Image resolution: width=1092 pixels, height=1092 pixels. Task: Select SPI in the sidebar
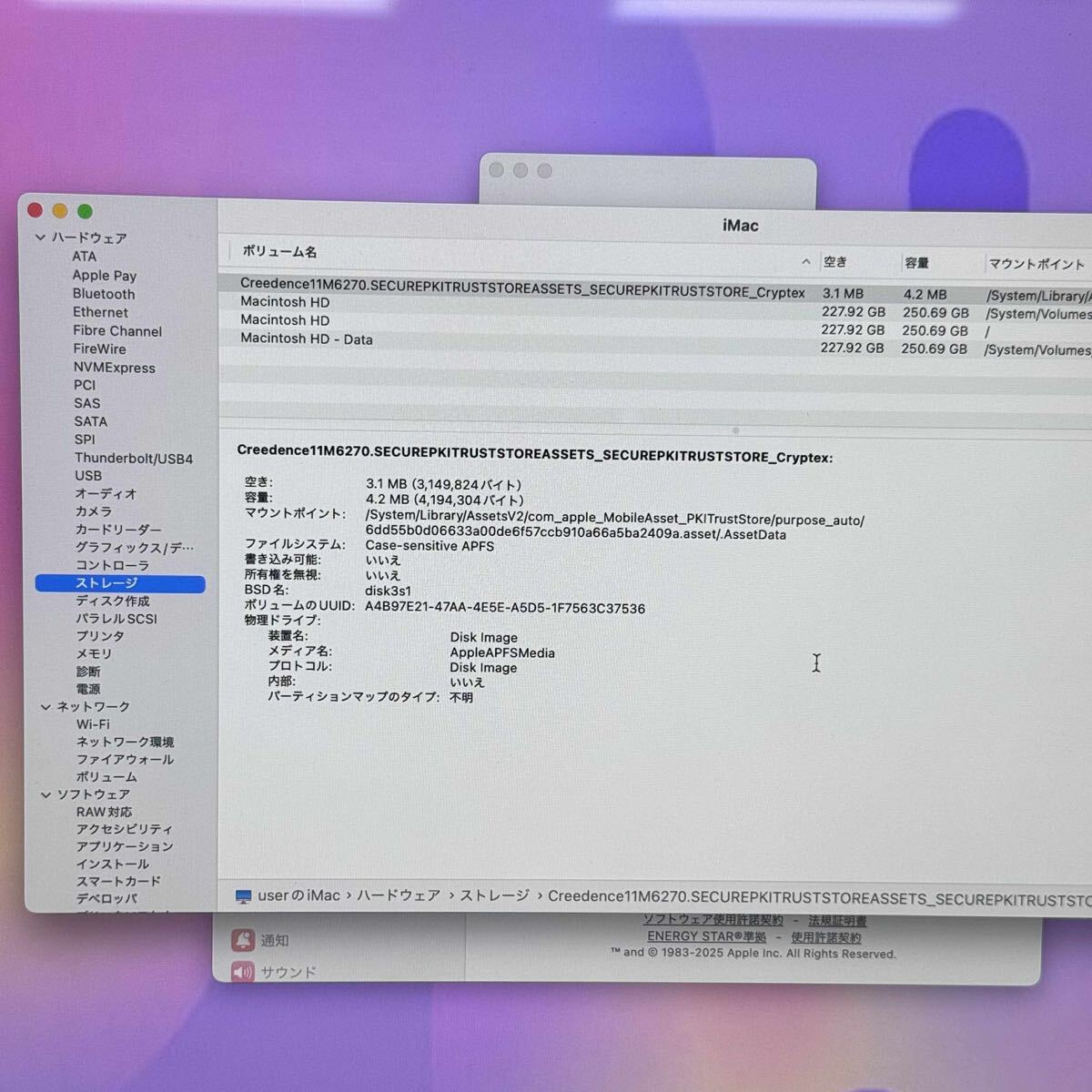click(85, 440)
